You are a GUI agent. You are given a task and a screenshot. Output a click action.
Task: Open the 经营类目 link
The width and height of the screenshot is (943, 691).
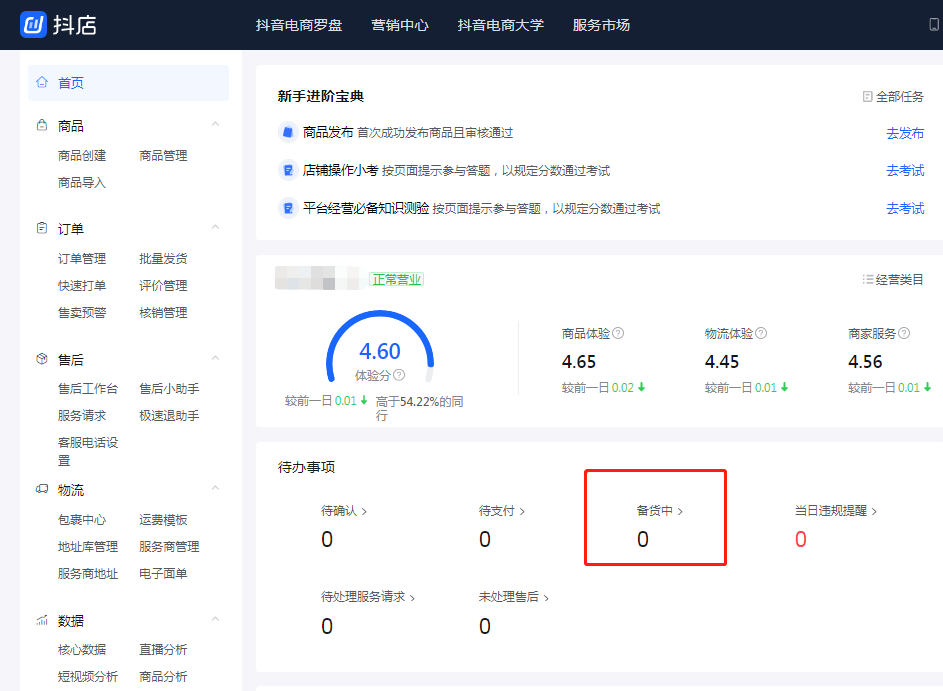click(x=893, y=279)
